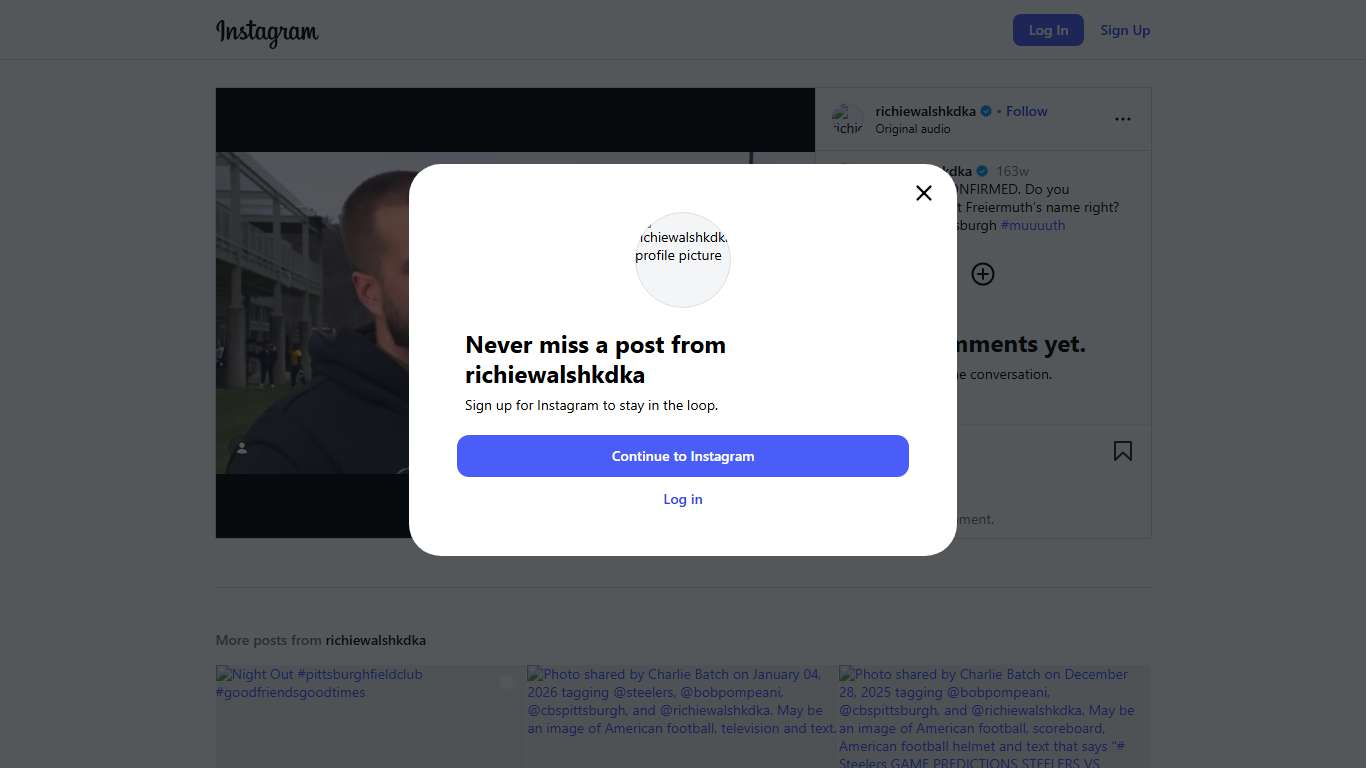Open the Charlie Batch January 04 post thumbnail

[682, 717]
